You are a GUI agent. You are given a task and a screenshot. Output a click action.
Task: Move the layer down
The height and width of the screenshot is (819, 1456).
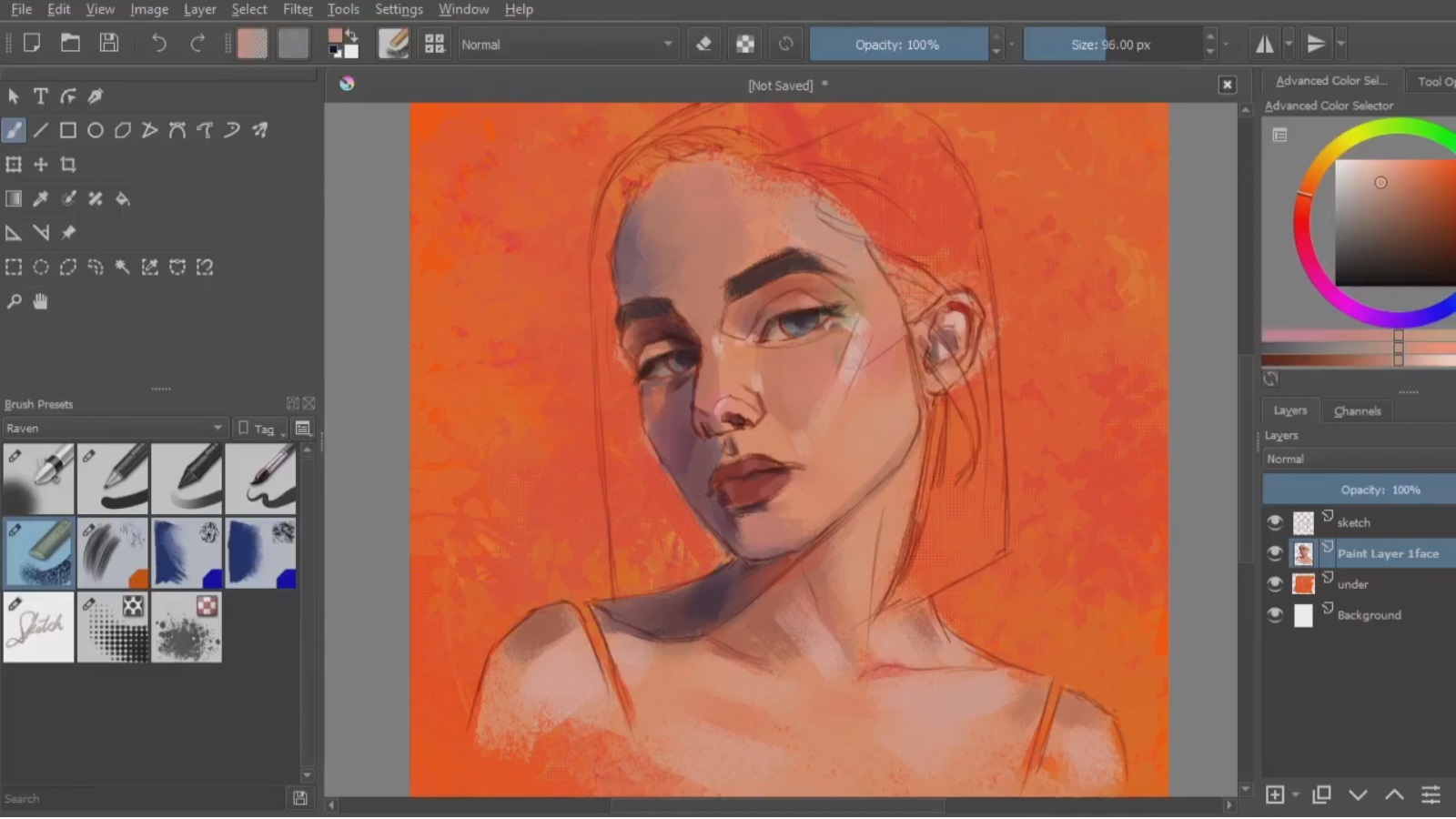(x=1358, y=795)
